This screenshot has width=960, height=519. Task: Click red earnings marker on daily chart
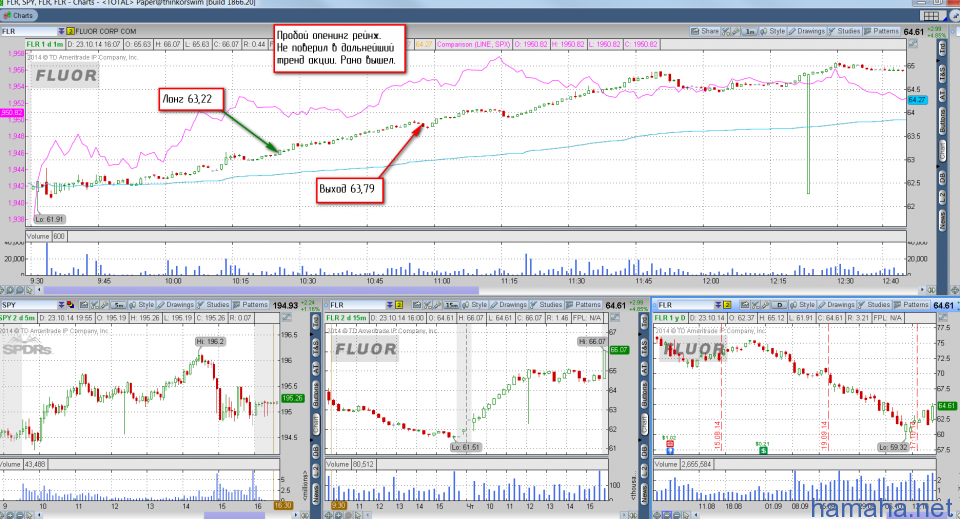pos(669,444)
